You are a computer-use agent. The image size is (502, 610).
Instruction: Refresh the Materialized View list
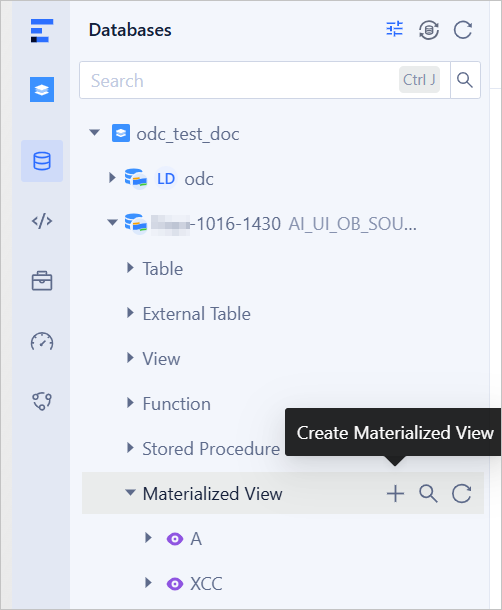(462, 493)
